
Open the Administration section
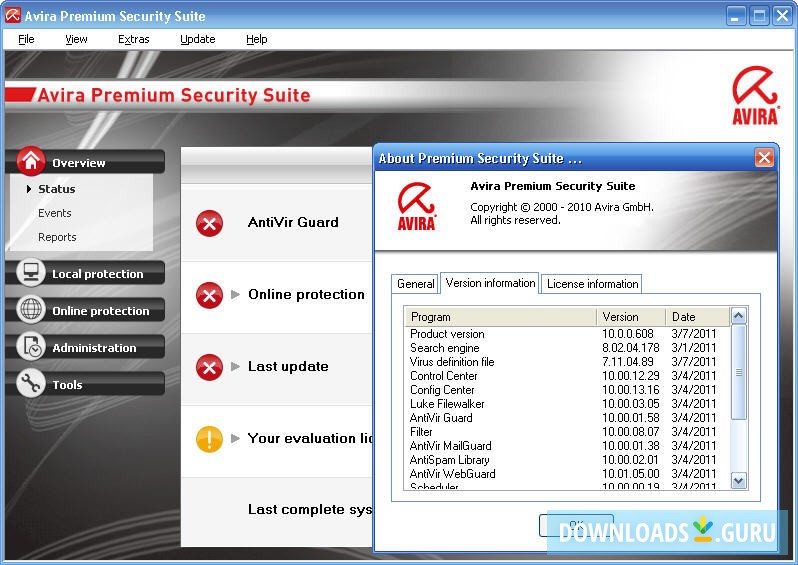pos(86,348)
